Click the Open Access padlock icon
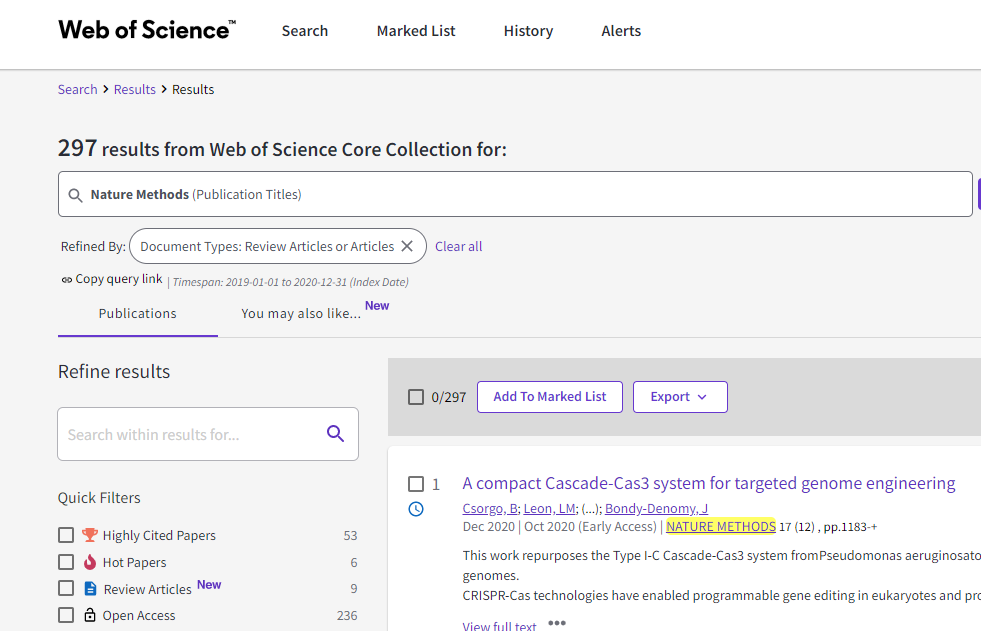 [90, 615]
